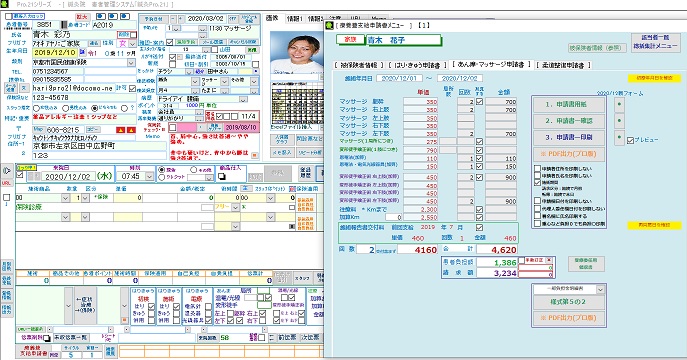The image size is (687, 360).
Task: Click the black squares icon beside 往療摘料
Action: point(47,338)
